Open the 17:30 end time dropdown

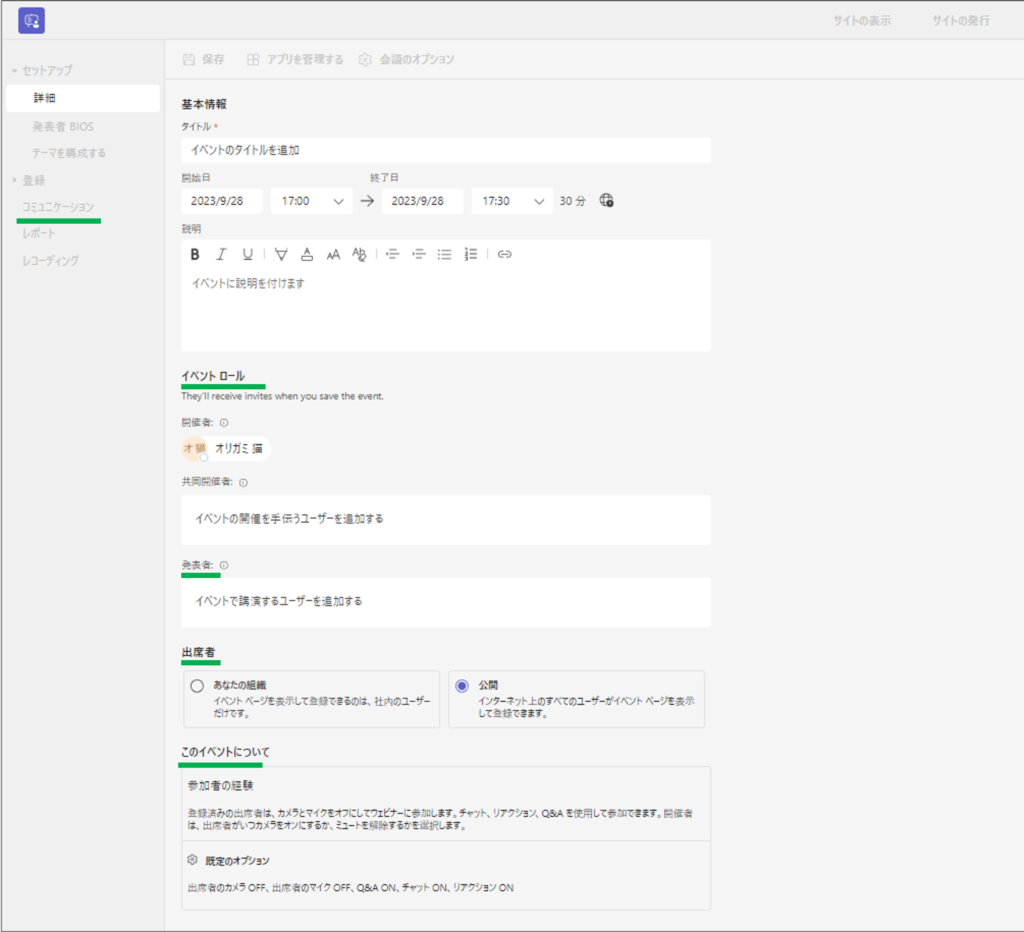512,201
